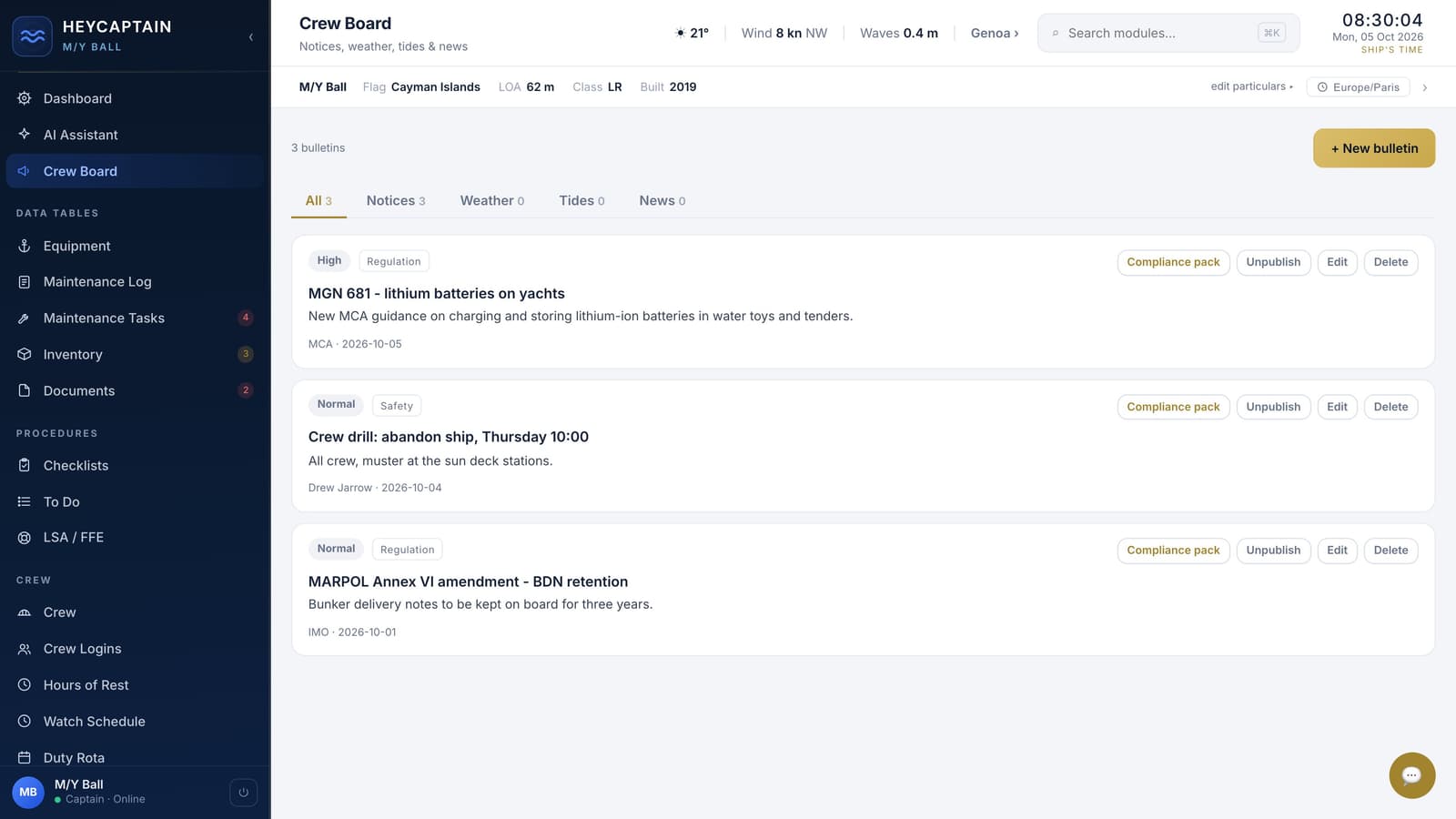The height and width of the screenshot is (819, 1456).
Task: Click the search magnifier icon
Action: click(x=1055, y=34)
